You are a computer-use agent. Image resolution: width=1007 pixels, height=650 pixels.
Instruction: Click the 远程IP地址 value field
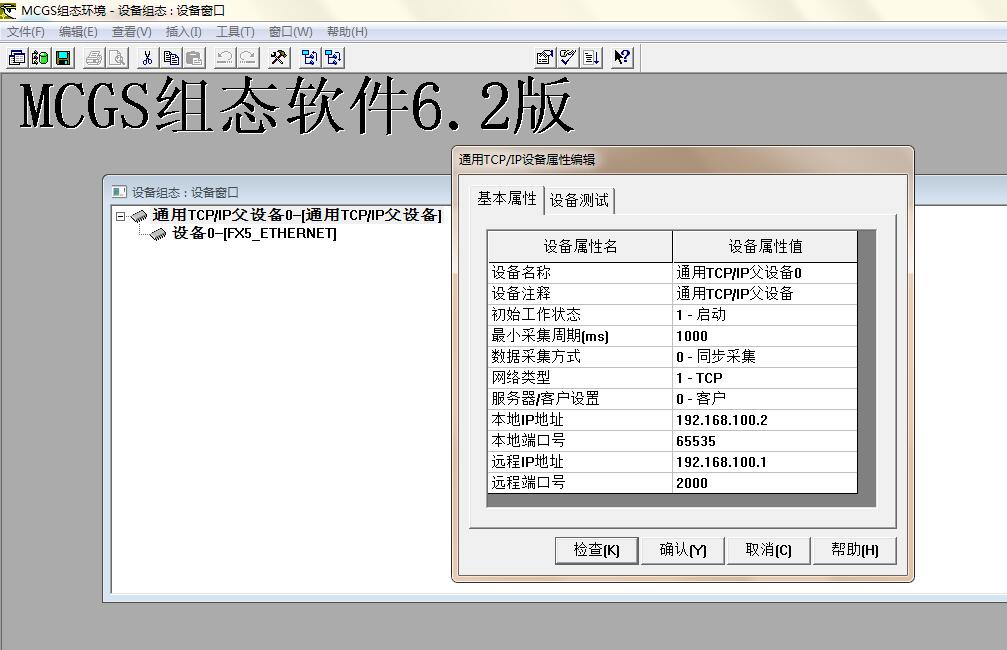tap(764, 462)
